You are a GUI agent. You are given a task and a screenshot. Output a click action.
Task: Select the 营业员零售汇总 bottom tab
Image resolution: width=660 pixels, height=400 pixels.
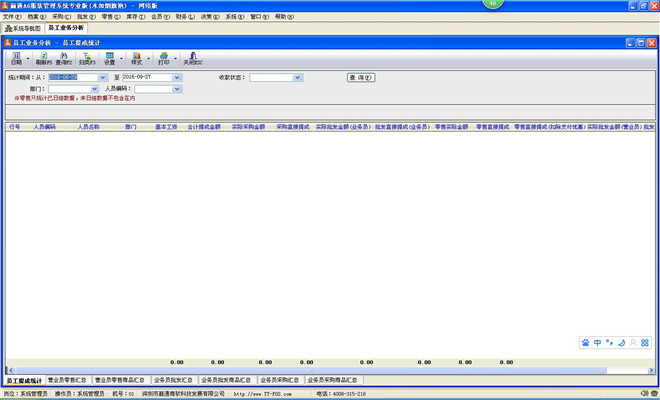click(67, 380)
